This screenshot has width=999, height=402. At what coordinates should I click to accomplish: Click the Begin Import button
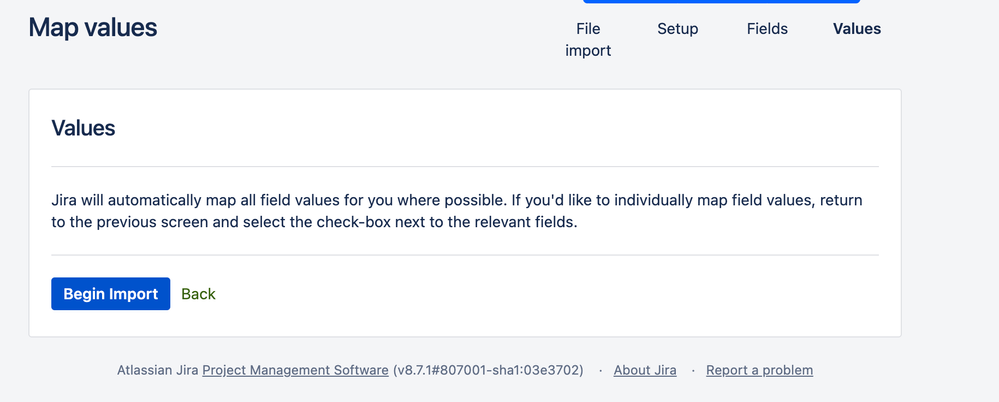click(x=110, y=294)
